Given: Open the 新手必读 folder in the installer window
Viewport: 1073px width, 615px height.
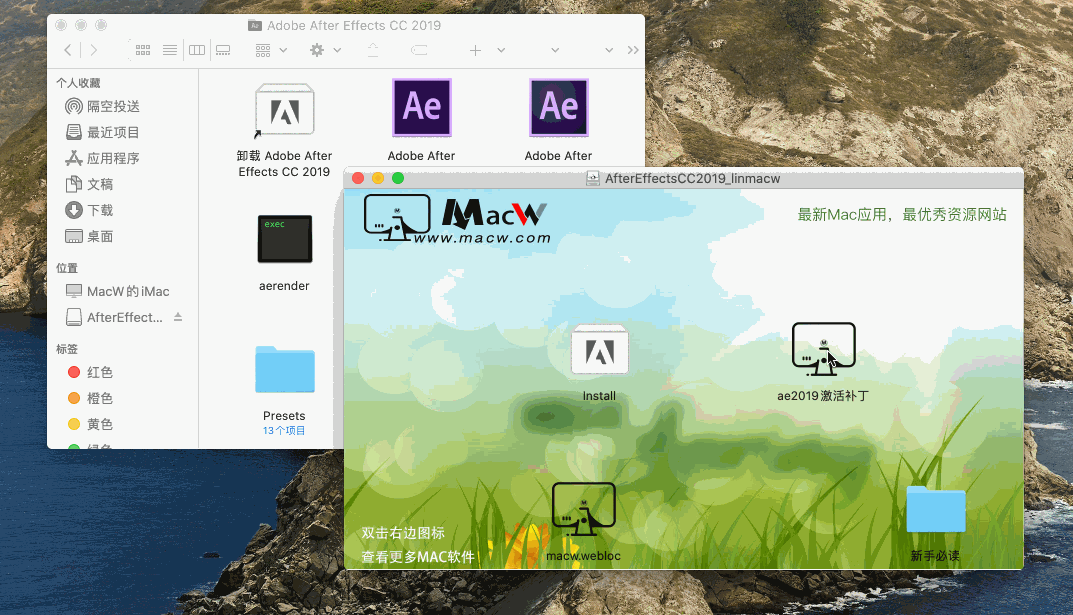Looking at the screenshot, I should click(935, 510).
